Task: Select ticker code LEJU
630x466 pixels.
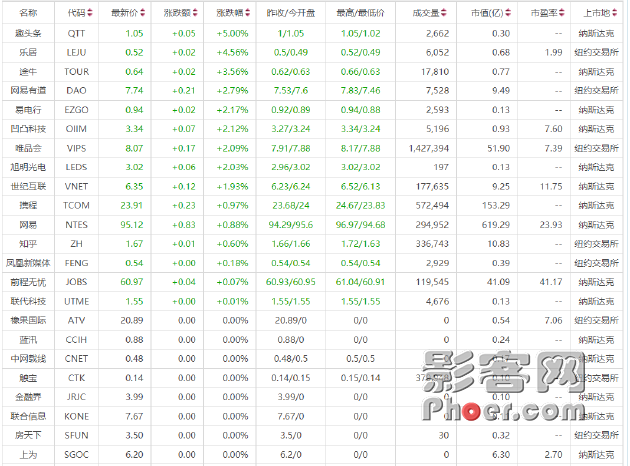Action: pos(76,53)
